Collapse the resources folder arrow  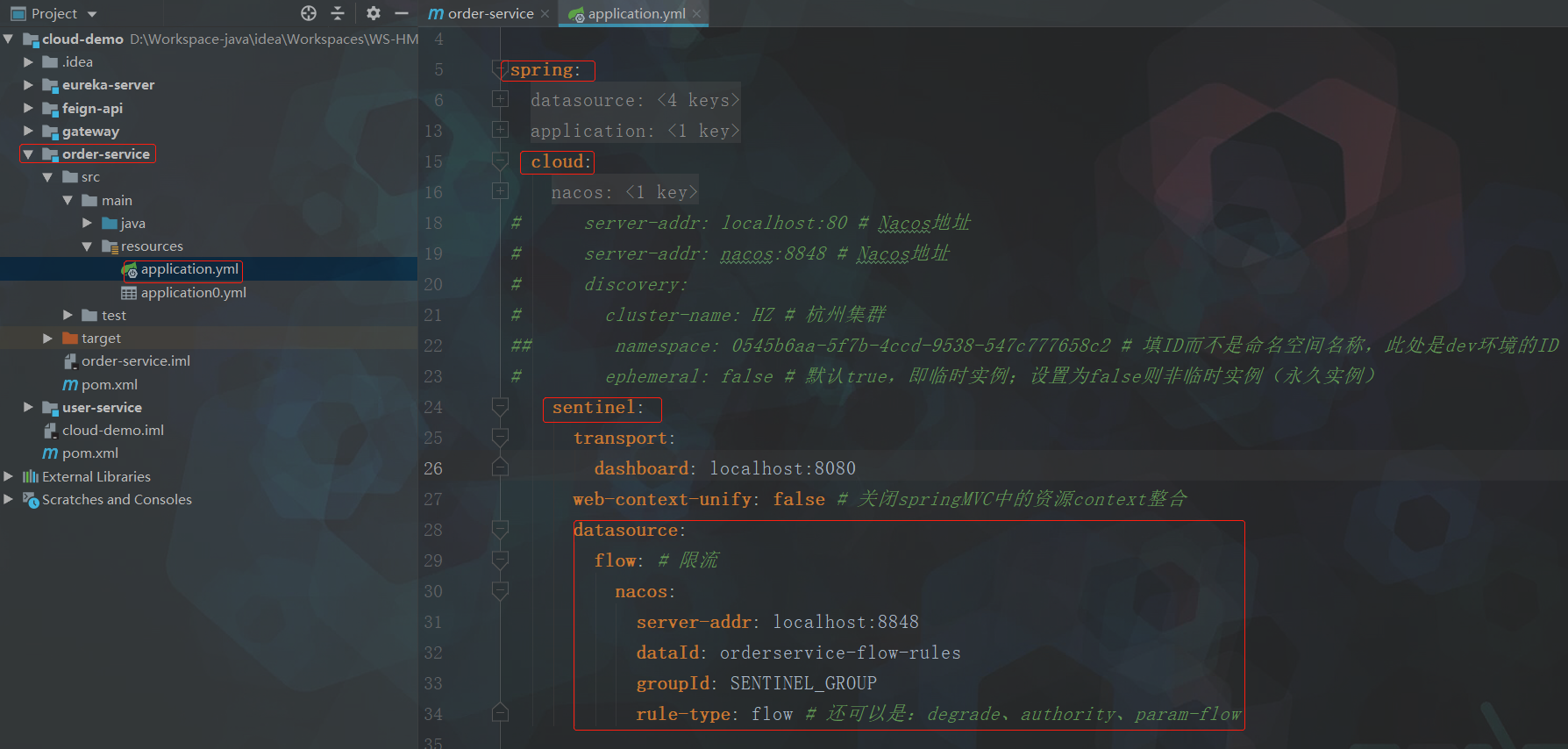[87, 246]
